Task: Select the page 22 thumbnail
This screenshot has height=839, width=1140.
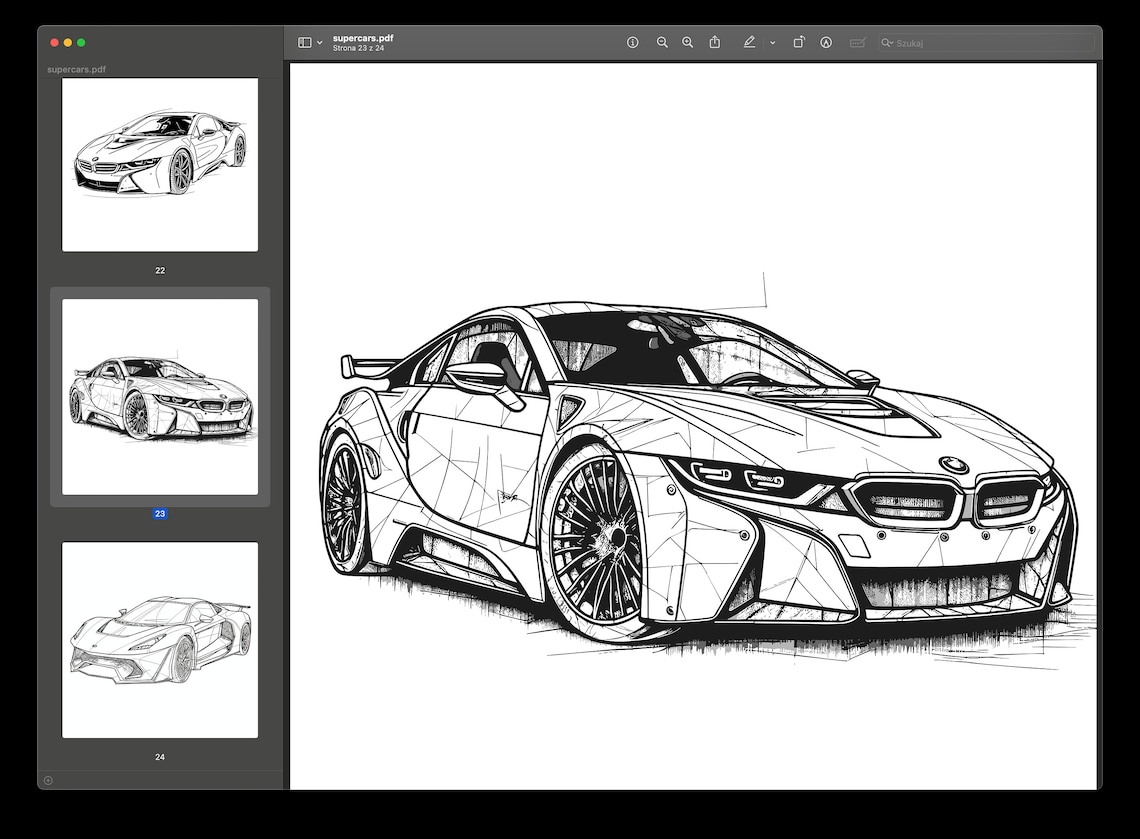Action: [159, 164]
